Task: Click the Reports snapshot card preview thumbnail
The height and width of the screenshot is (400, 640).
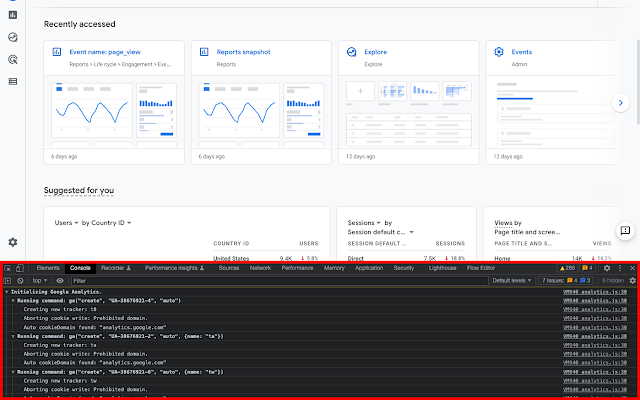Action: coord(261,111)
